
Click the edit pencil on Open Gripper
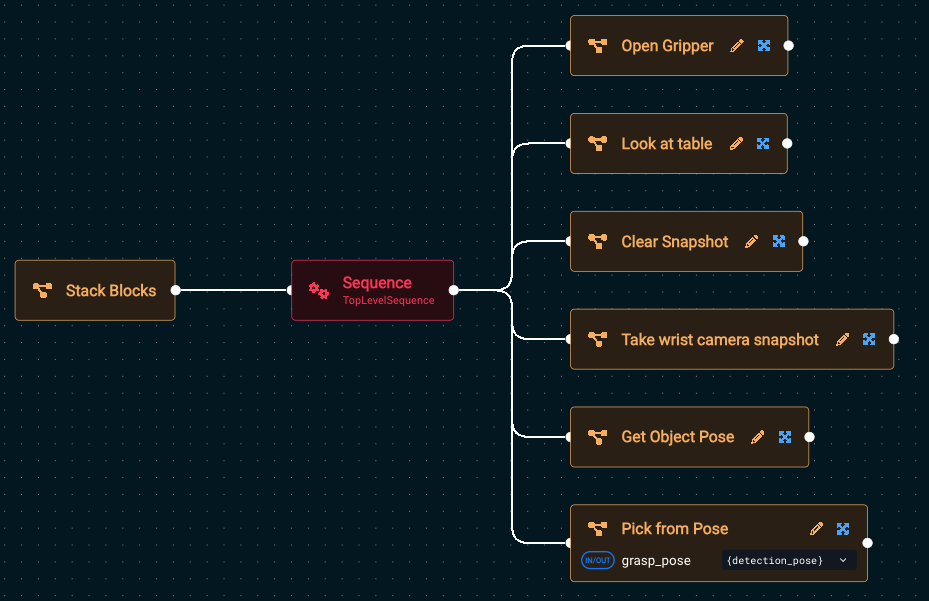(736, 46)
